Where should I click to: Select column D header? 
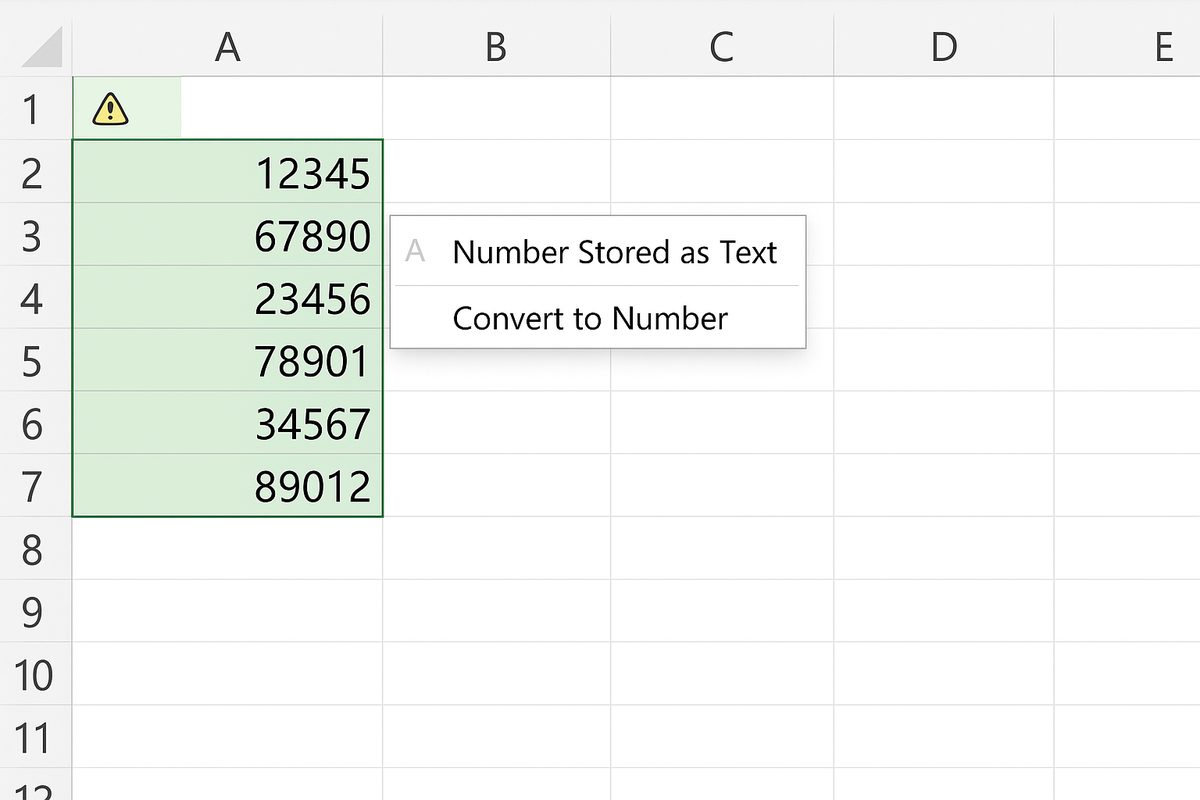pyautogui.click(x=943, y=46)
